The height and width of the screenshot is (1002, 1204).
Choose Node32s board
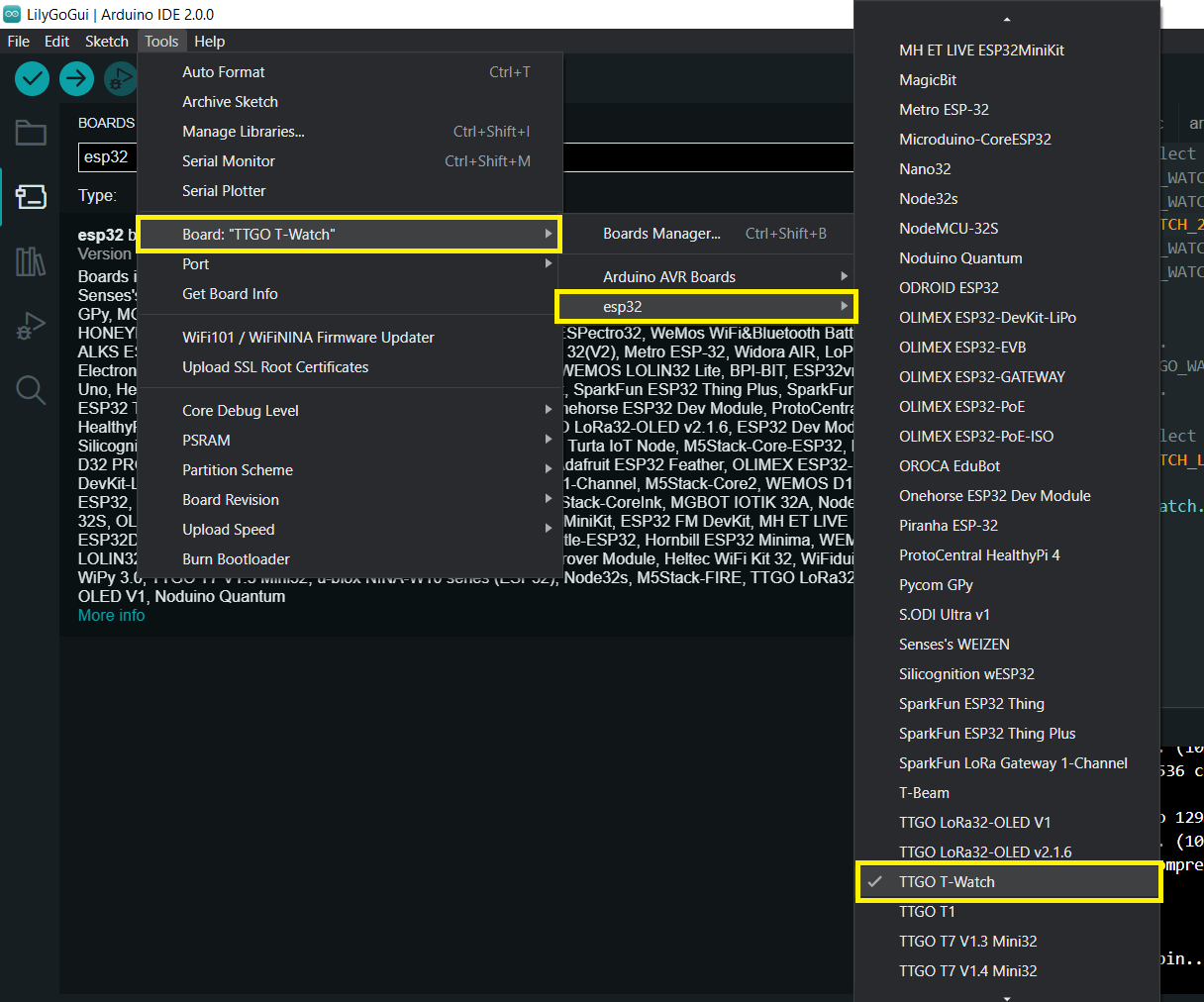[1007, 198]
